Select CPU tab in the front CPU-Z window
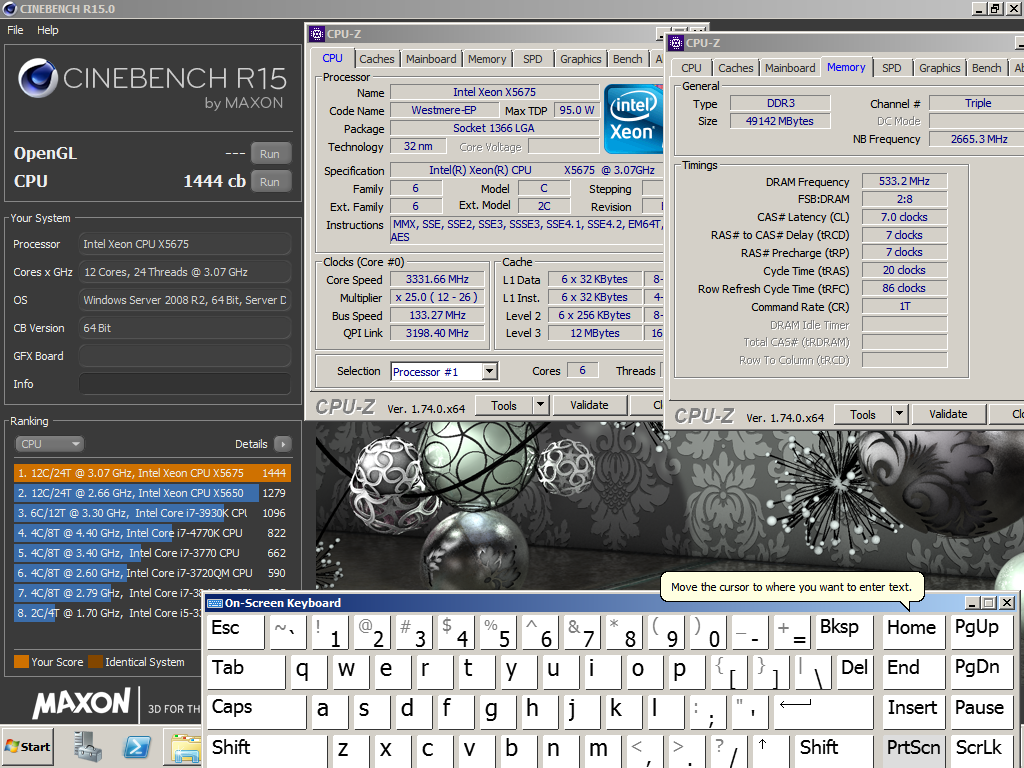 click(x=691, y=68)
